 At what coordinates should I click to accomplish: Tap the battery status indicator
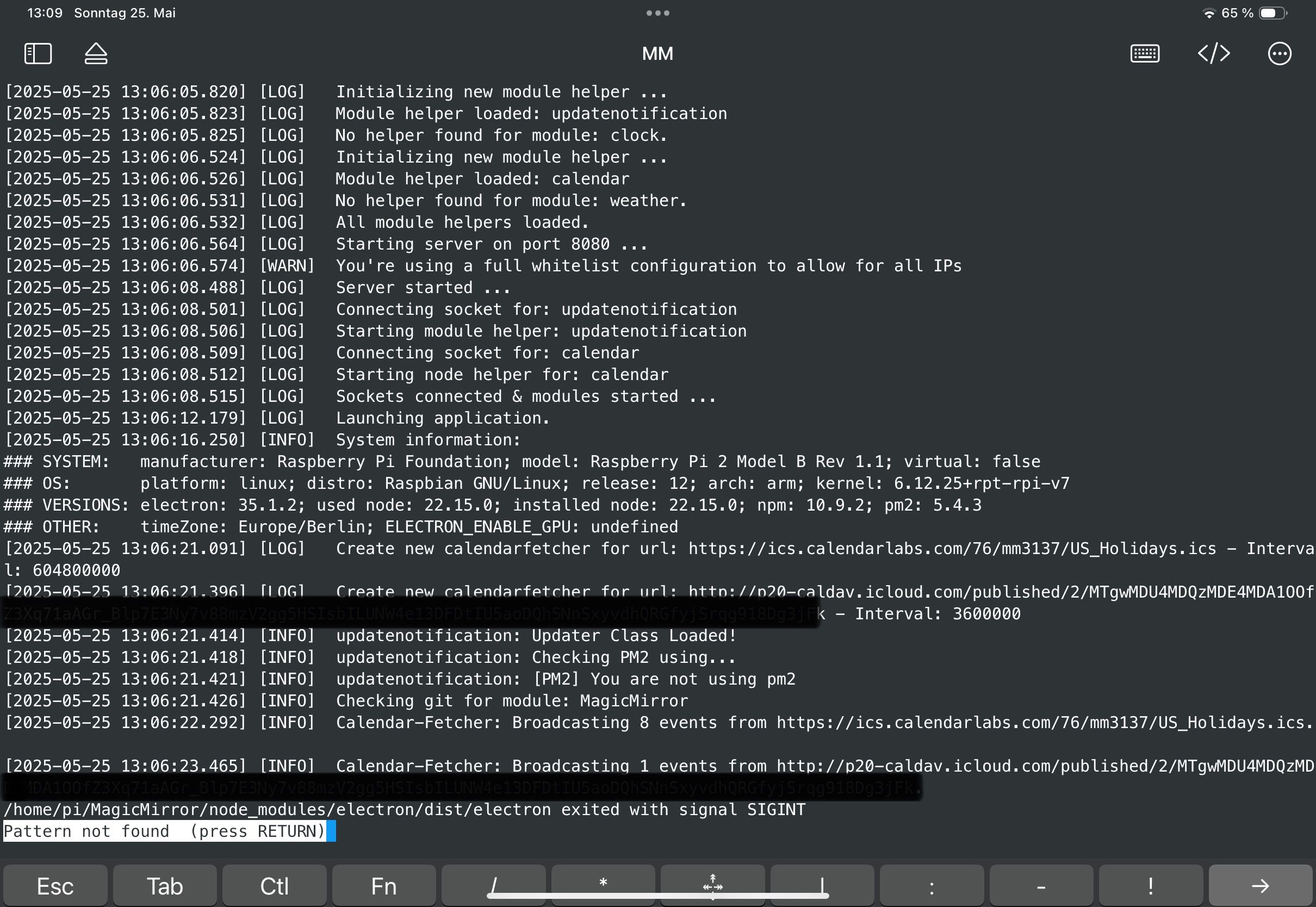tap(1273, 13)
